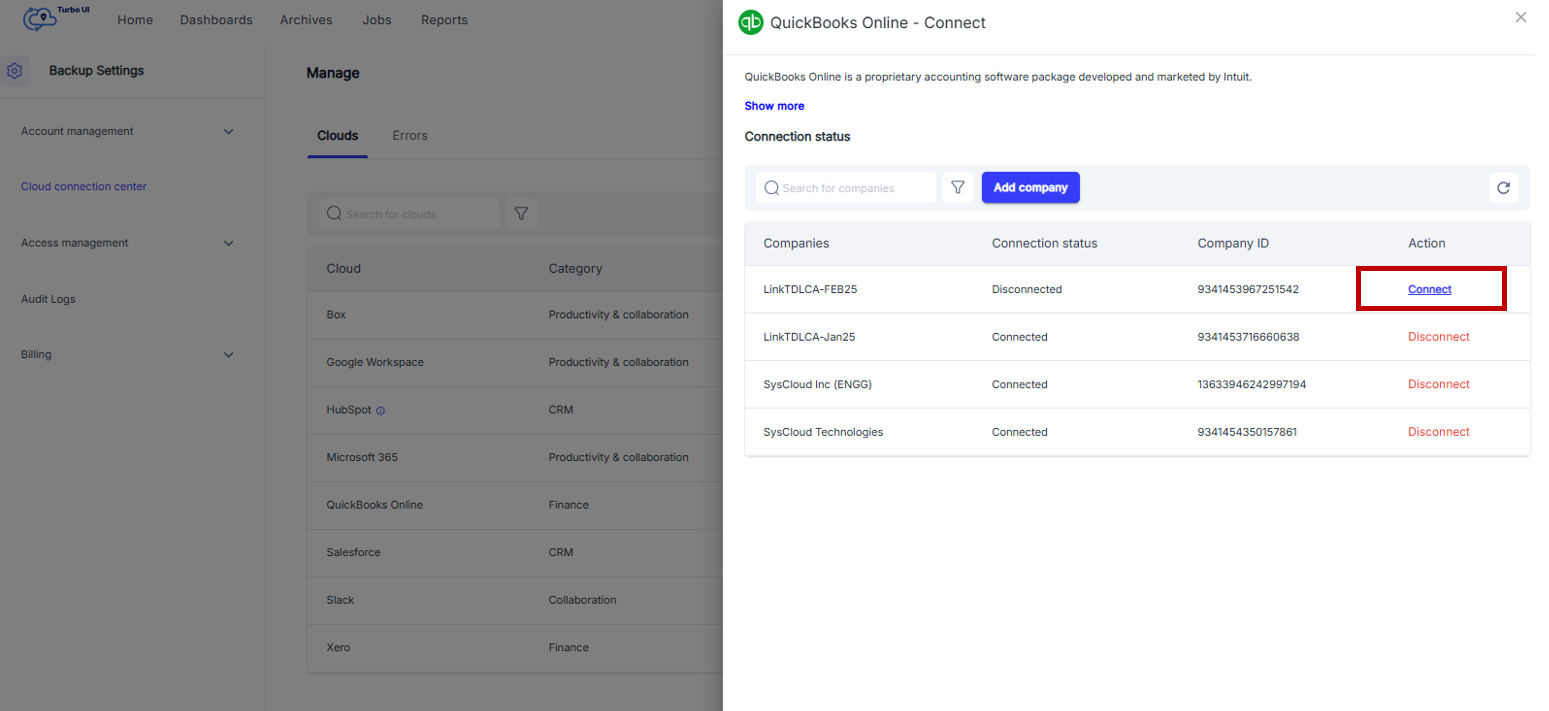Focus the Search for clouds field
Viewport: 1549px width, 711px height.
(409, 213)
